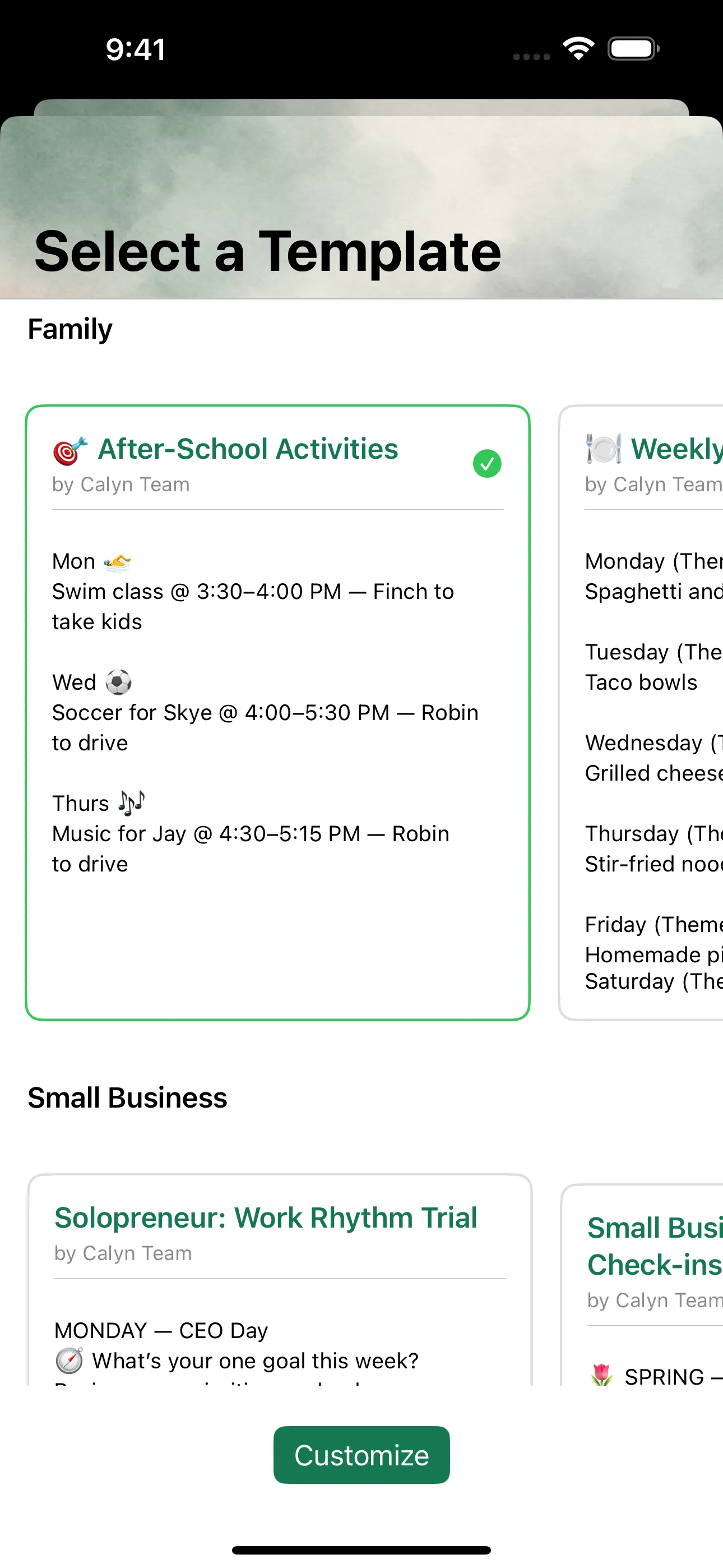
Task: Tap the battery status icon
Action: click(633, 49)
